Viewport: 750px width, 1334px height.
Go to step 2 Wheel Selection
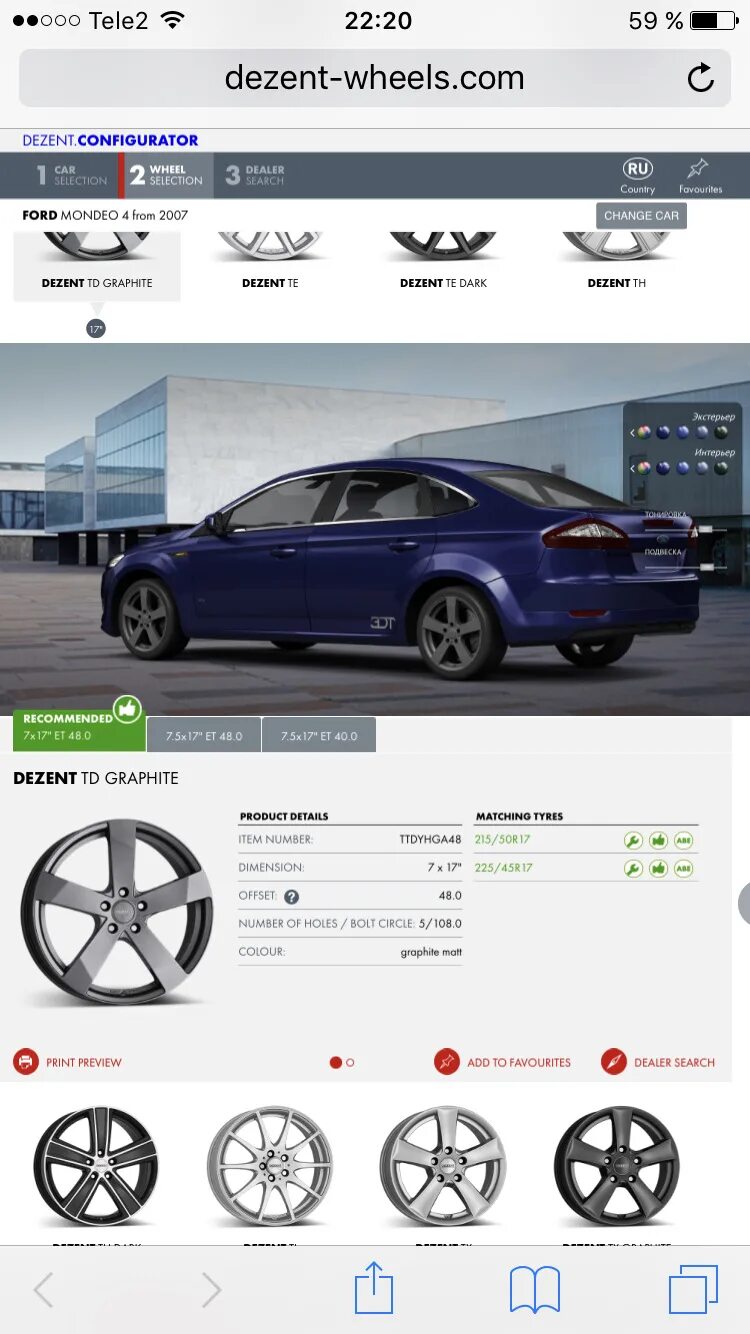coord(166,175)
